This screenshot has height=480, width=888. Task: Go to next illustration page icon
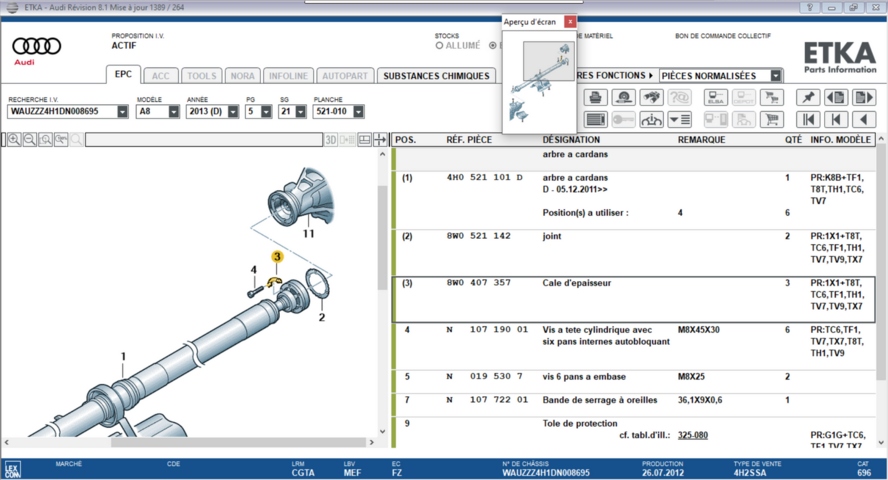point(864,97)
